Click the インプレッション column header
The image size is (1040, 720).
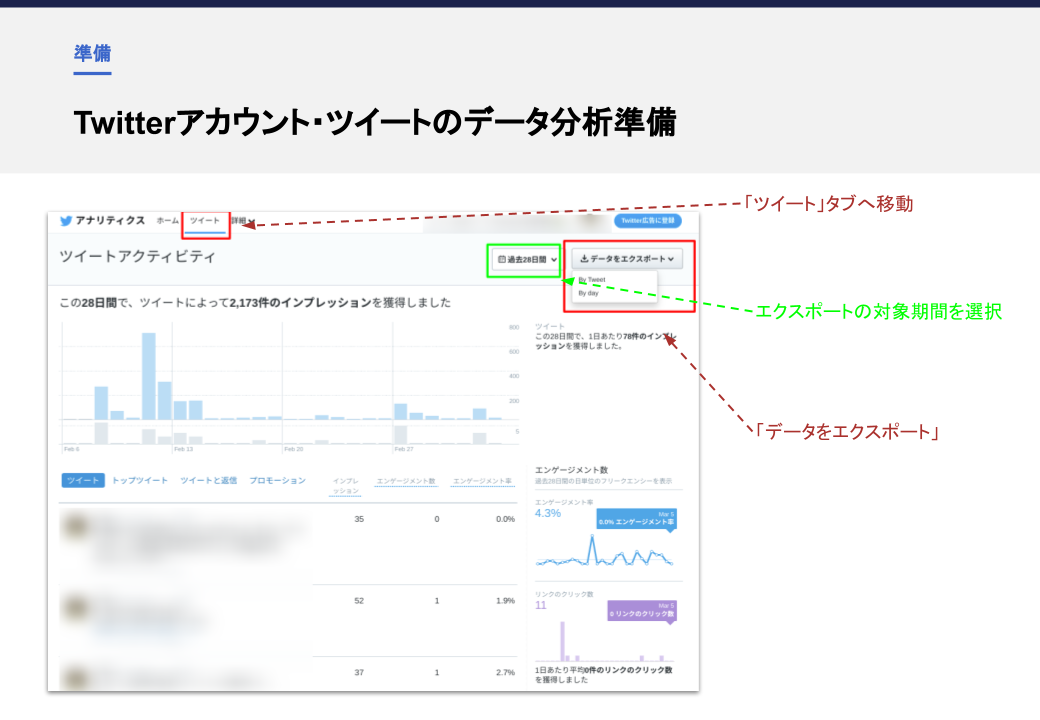pos(346,486)
